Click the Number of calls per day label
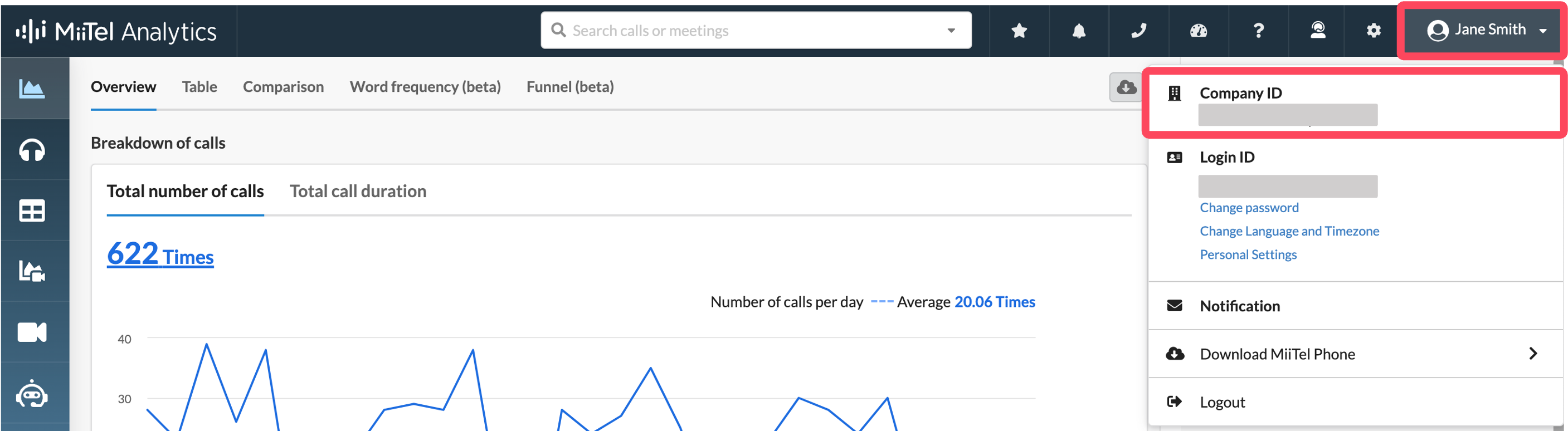The width and height of the screenshot is (1568, 431). click(x=786, y=302)
